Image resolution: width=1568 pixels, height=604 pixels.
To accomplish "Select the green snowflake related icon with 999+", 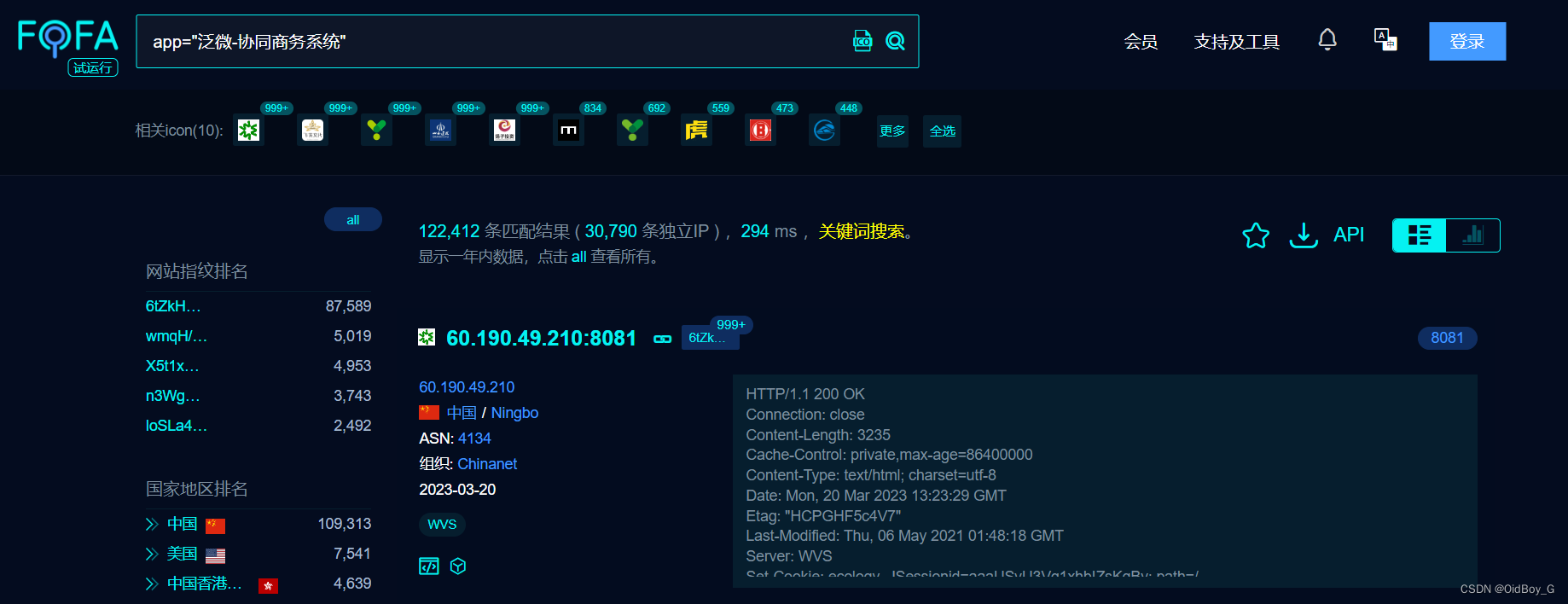I will coord(248,131).
